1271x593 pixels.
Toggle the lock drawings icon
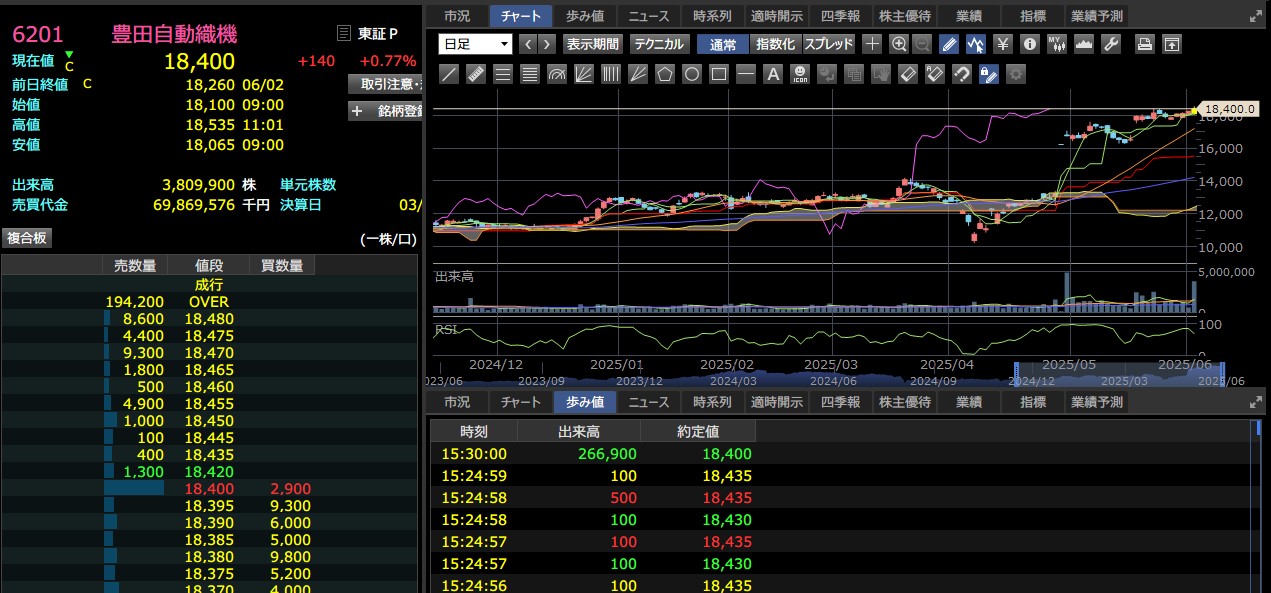point(989,74)
